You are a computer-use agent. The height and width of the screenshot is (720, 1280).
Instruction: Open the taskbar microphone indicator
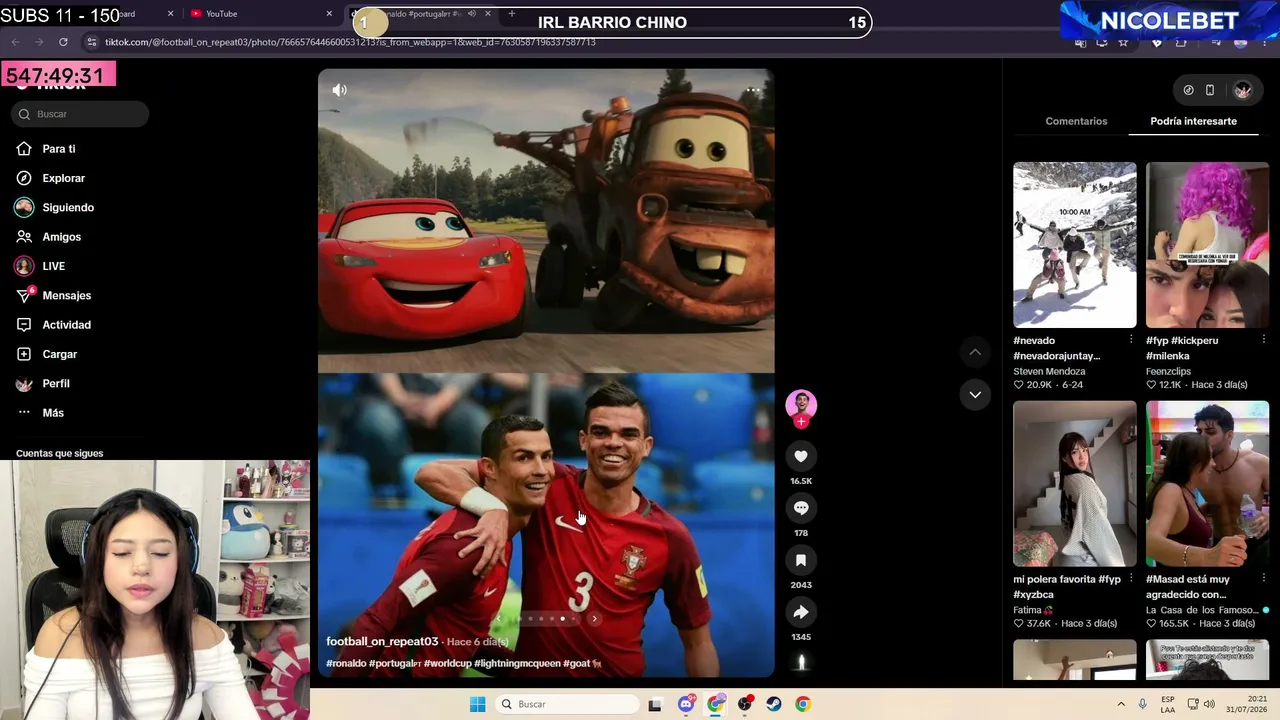[1142, 704]
